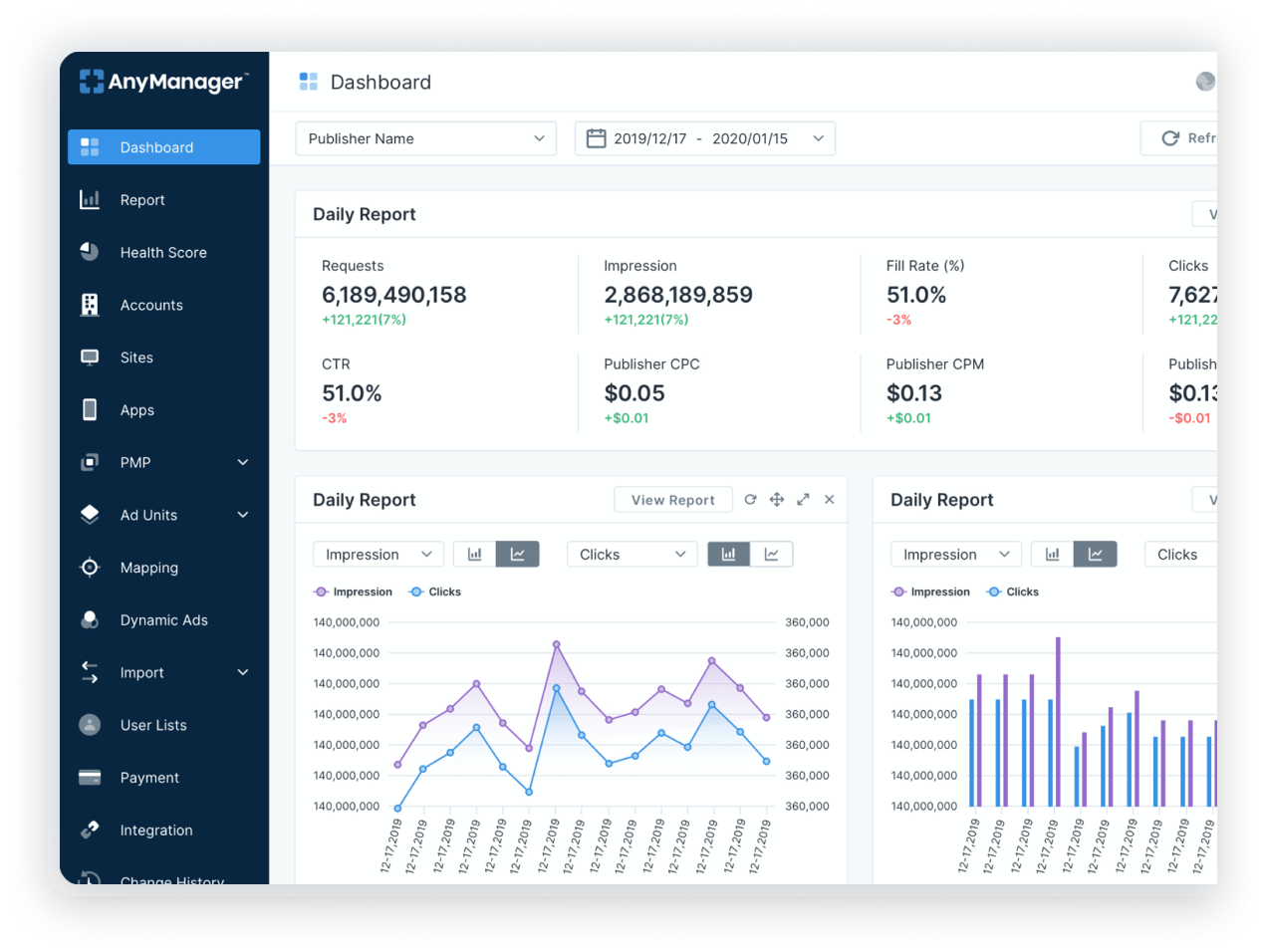Image resolution: width=1265 pixels, height=952 pixels.
Task: Expand the Daily Report chart to fullscreen
Action: pyautogui.click(x=803, y=499)
